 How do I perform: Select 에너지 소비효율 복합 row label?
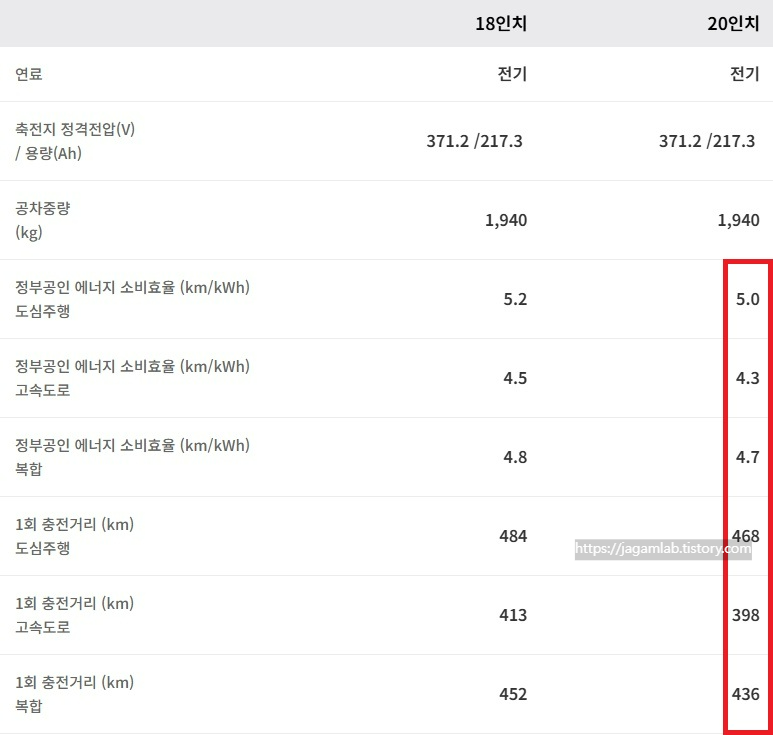pos(133,457)
